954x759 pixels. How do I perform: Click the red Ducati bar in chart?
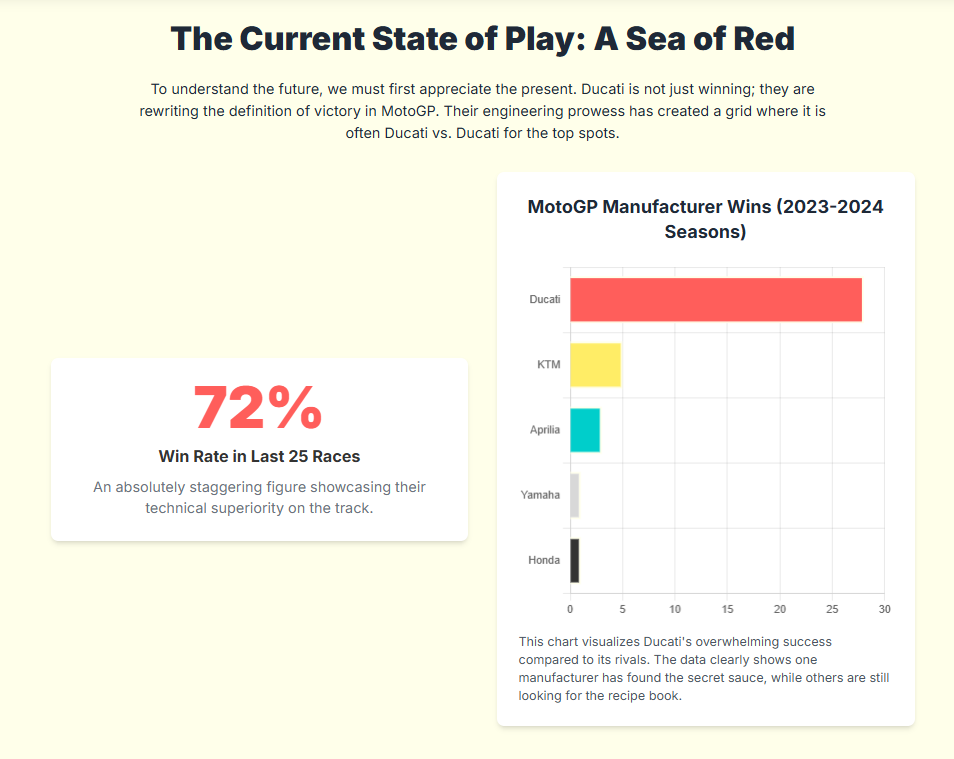715,300
